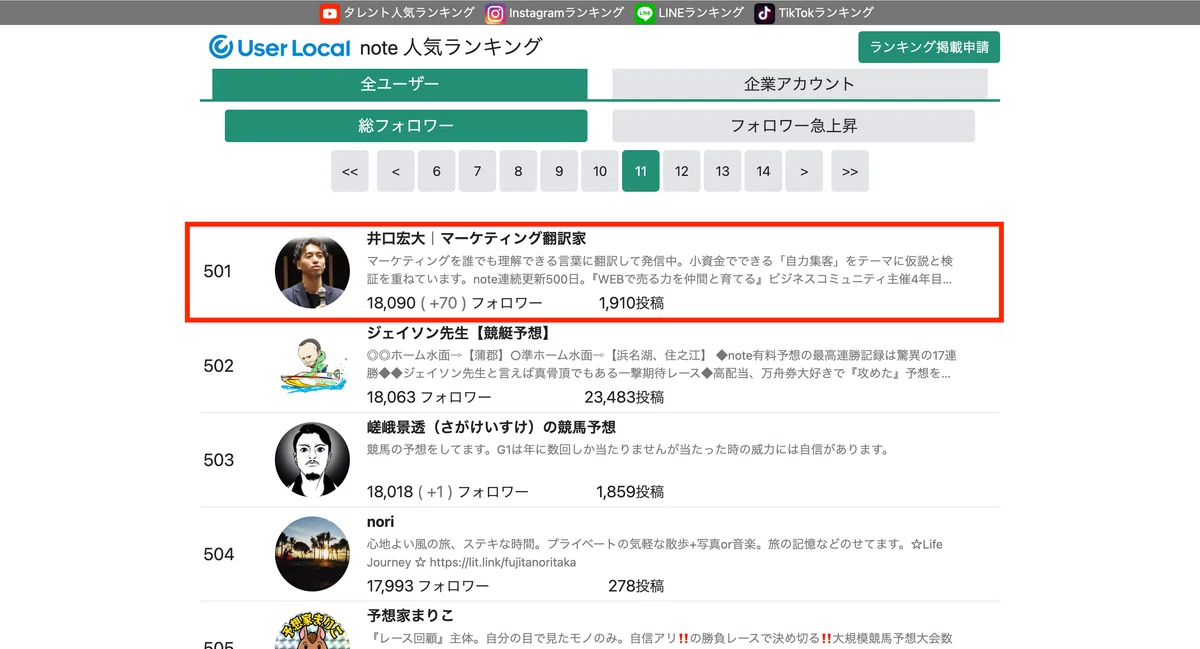Click 17,993 フォロワー count

click(x=428, y=585)
